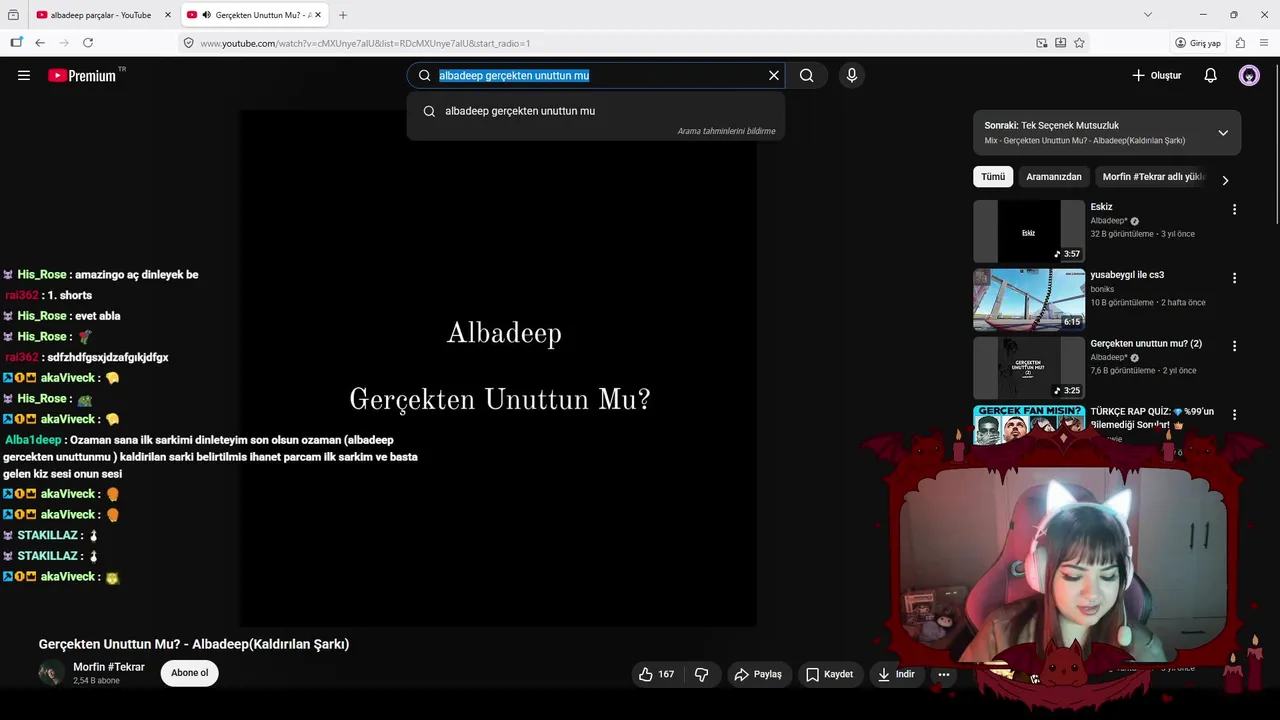This screenshot has width=1280, height=720.
Task: Select suggestion 'albadeep gerçekten unuttun mu'
Action: [596, 111]
